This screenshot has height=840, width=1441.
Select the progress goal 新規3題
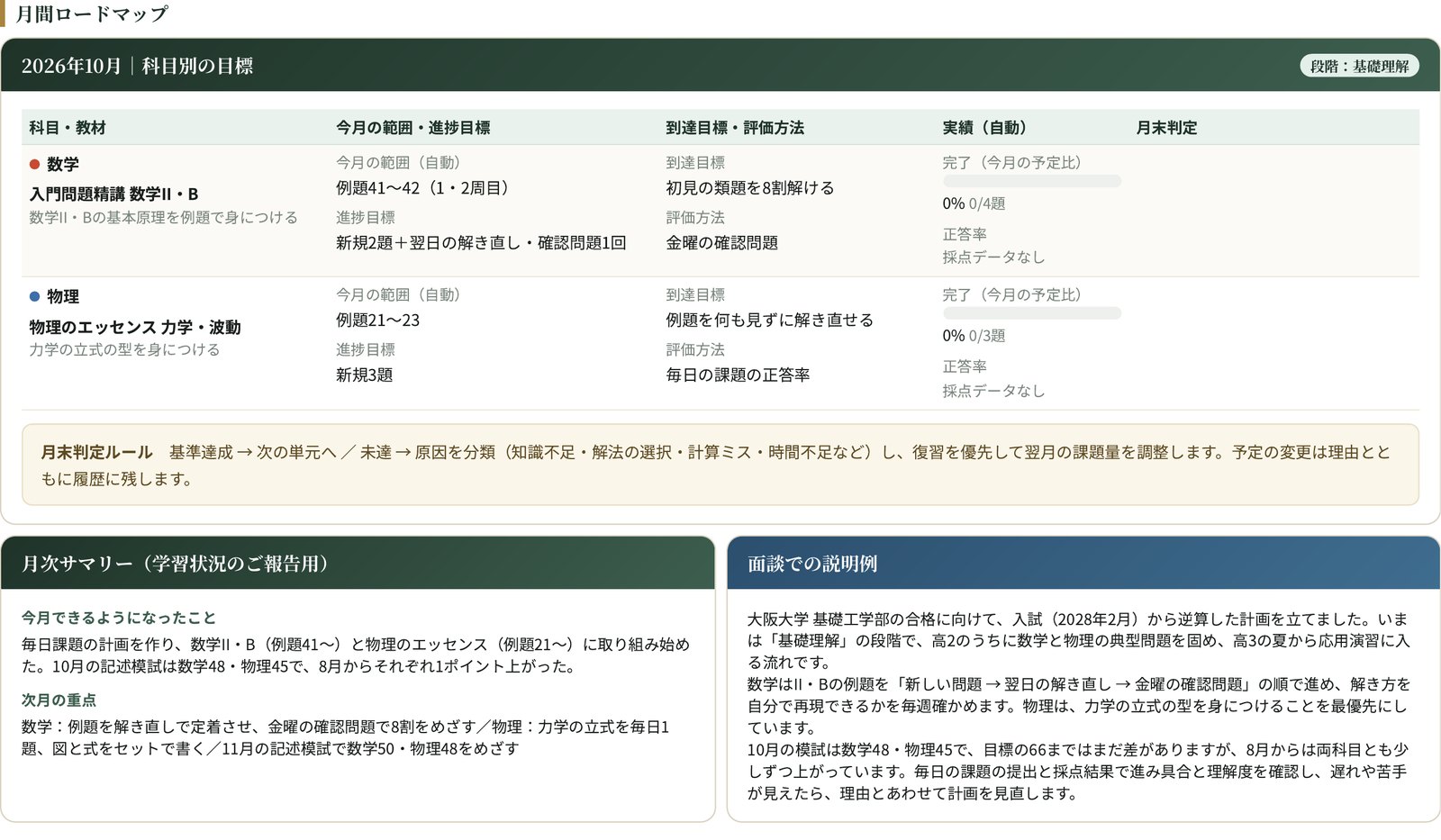[x=365, y=375]
